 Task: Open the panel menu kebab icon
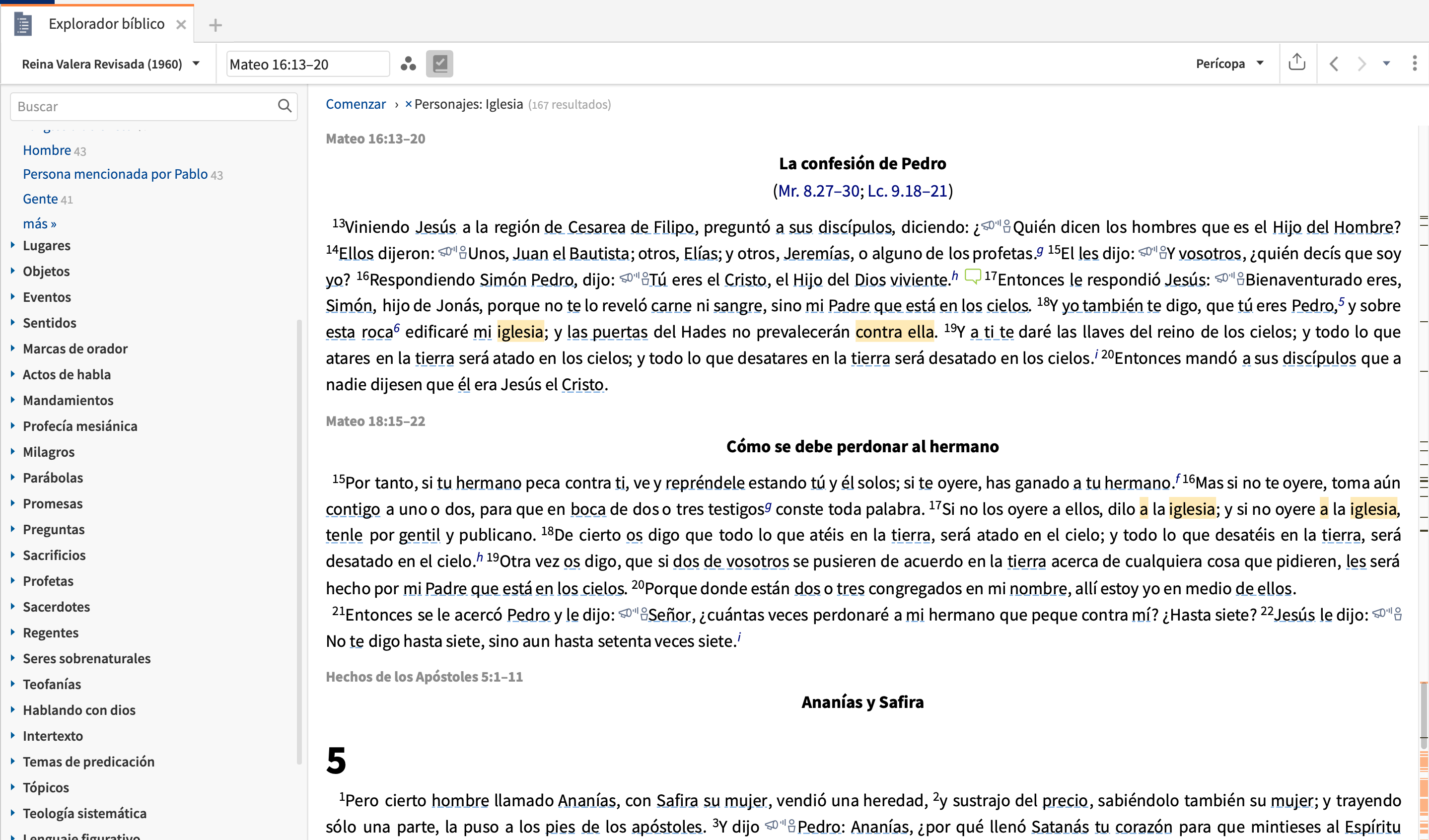click(x=1414, y=64)
